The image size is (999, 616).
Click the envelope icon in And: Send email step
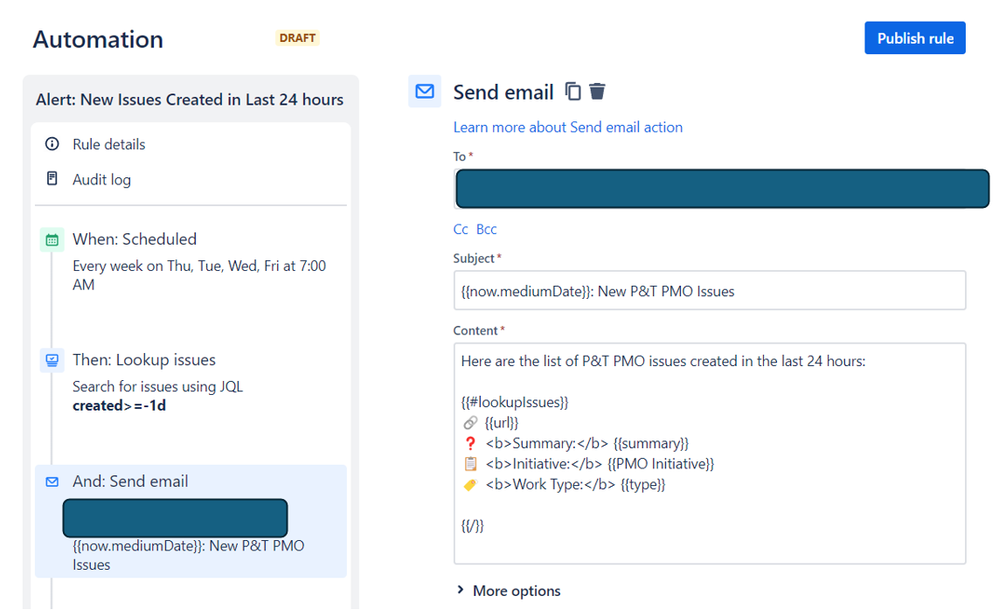pyautogui.click(x=52, y=482)
